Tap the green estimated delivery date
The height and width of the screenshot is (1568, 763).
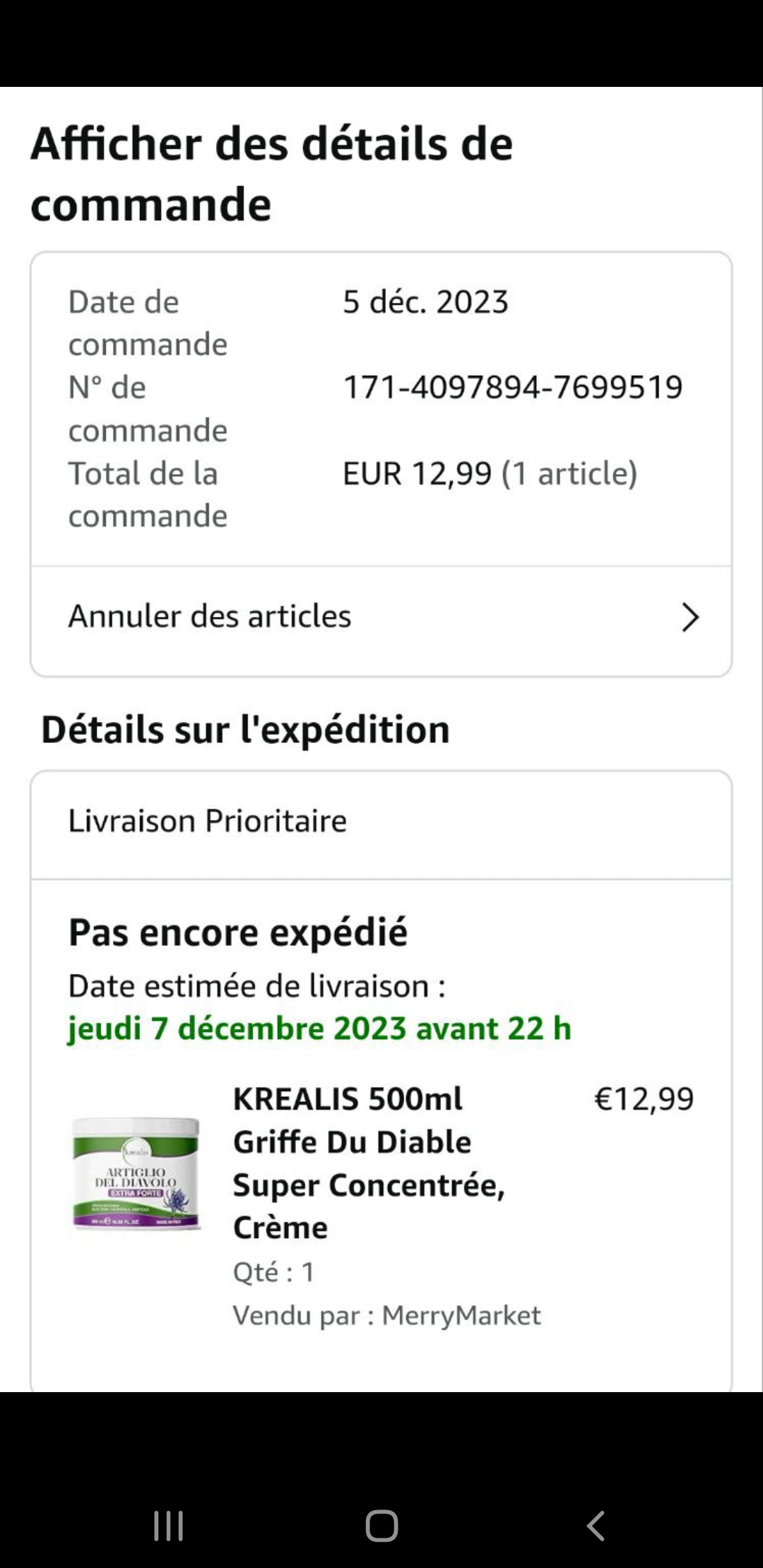click(x=319, y=1028)
